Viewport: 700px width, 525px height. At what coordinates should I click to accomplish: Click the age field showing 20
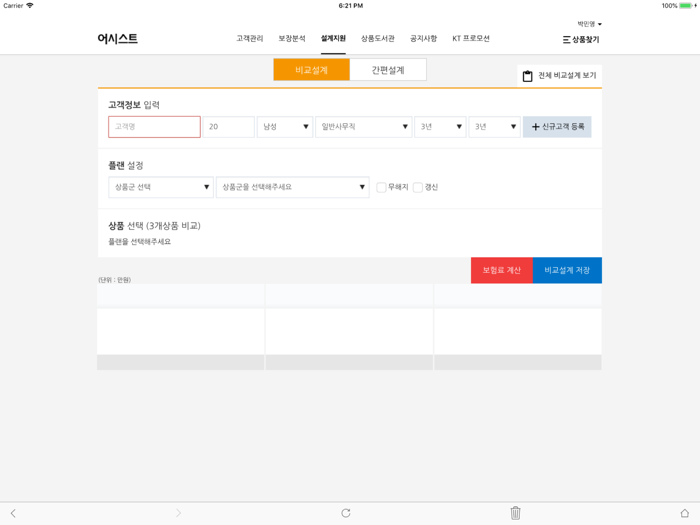pyautogui.click(x=229, y=127)
